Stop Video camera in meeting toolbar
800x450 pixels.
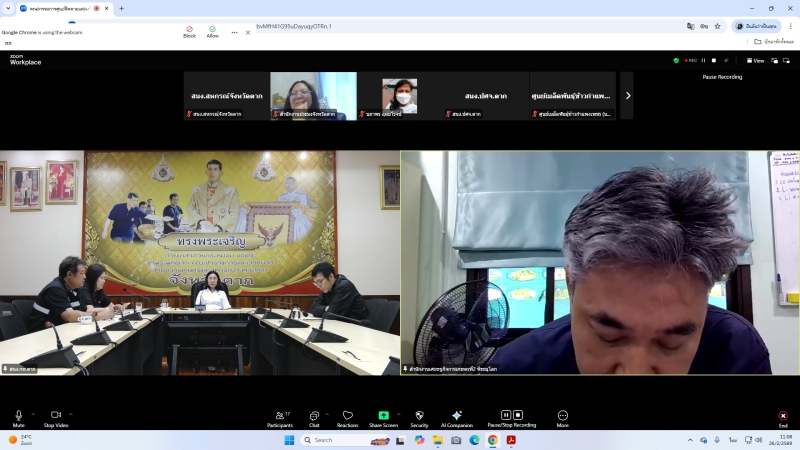[55, 416]
